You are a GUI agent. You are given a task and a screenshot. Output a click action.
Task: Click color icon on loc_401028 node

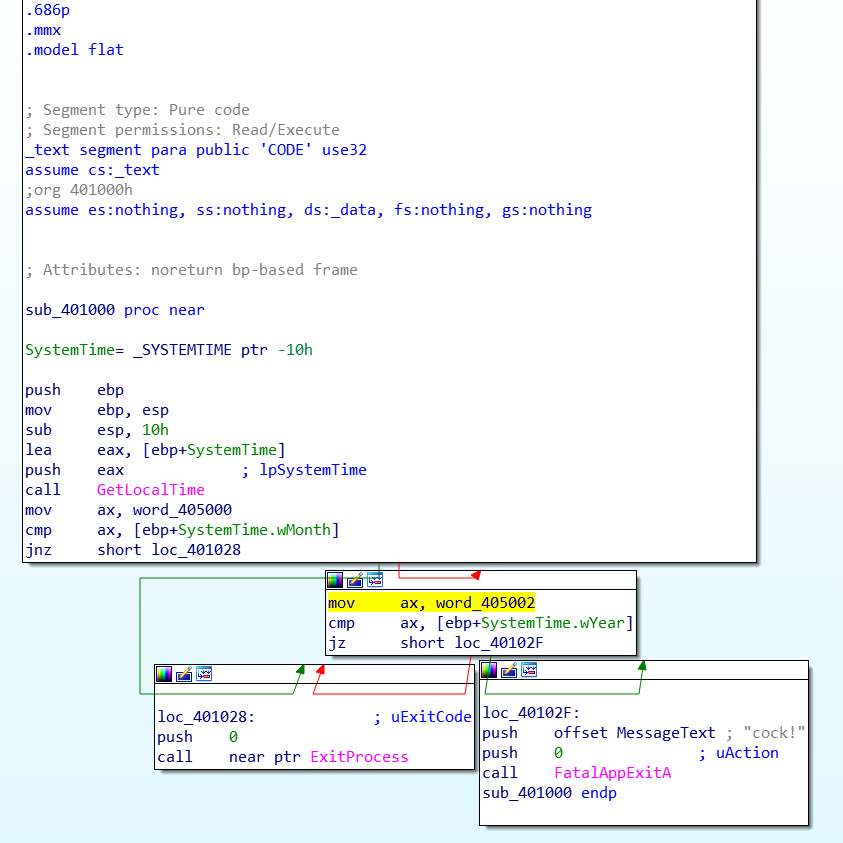click(x=163, y=674)
